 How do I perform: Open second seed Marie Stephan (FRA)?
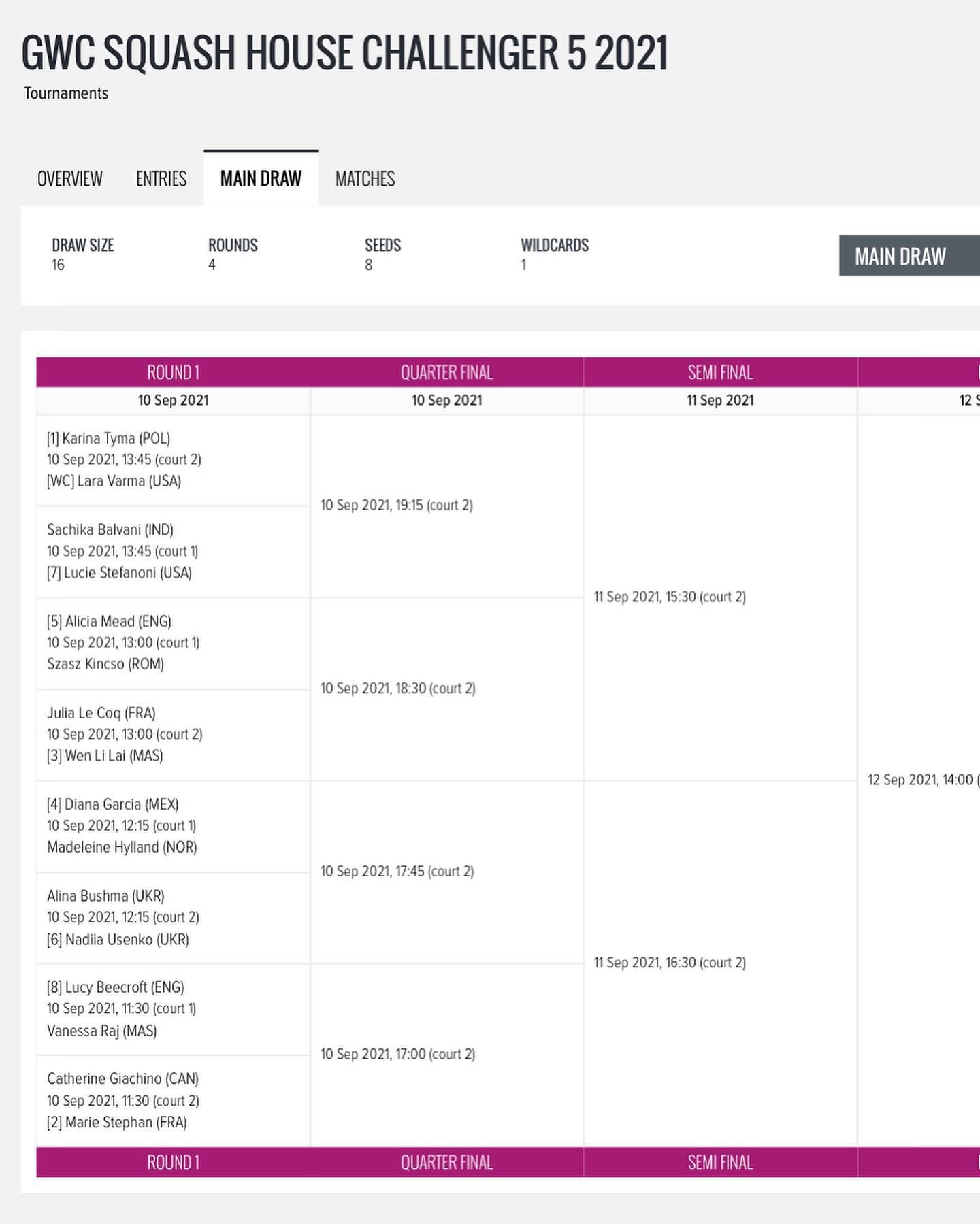point(117,1122)
